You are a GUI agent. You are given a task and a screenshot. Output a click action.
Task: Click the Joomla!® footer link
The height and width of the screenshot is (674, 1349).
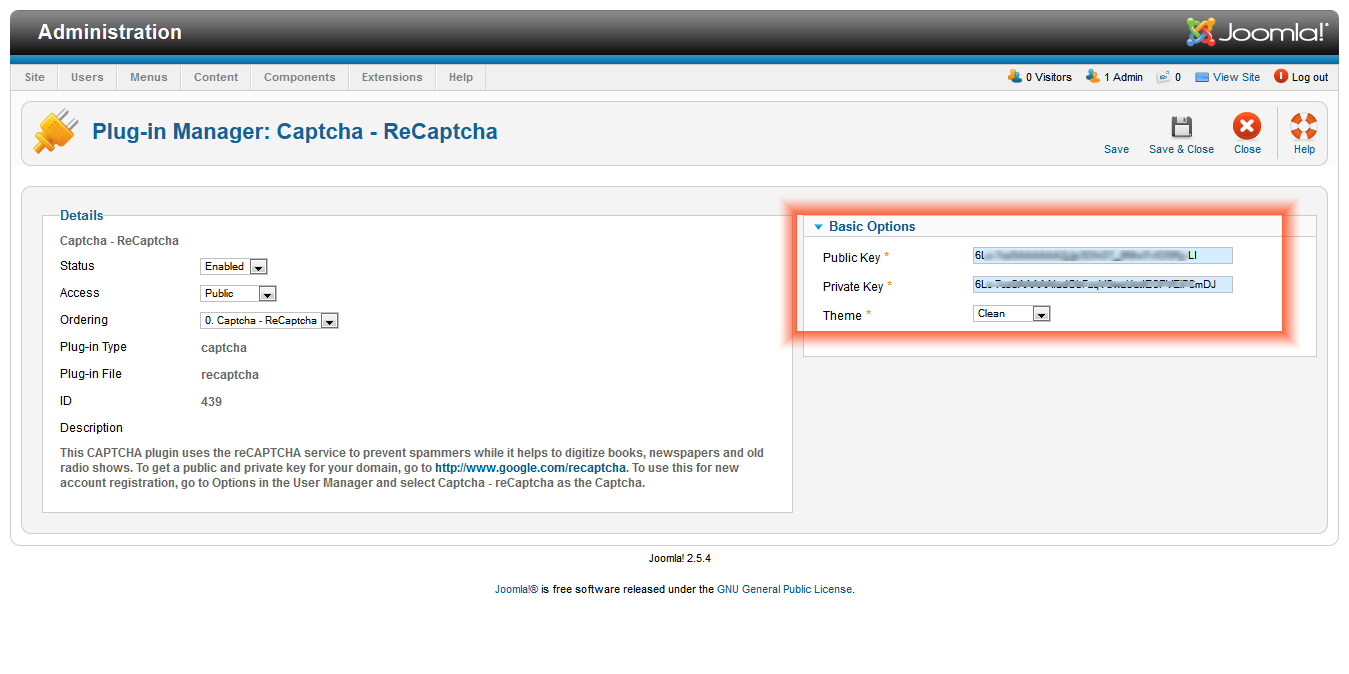(517, 589)
